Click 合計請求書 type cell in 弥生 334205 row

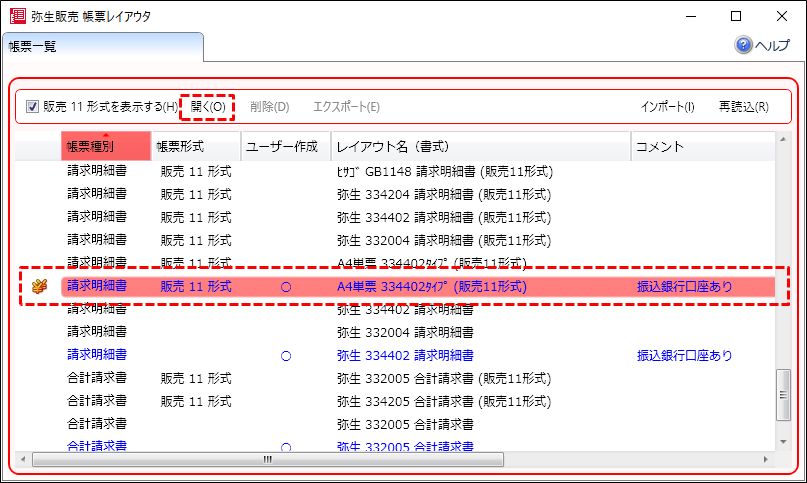(x=97, y=401)
